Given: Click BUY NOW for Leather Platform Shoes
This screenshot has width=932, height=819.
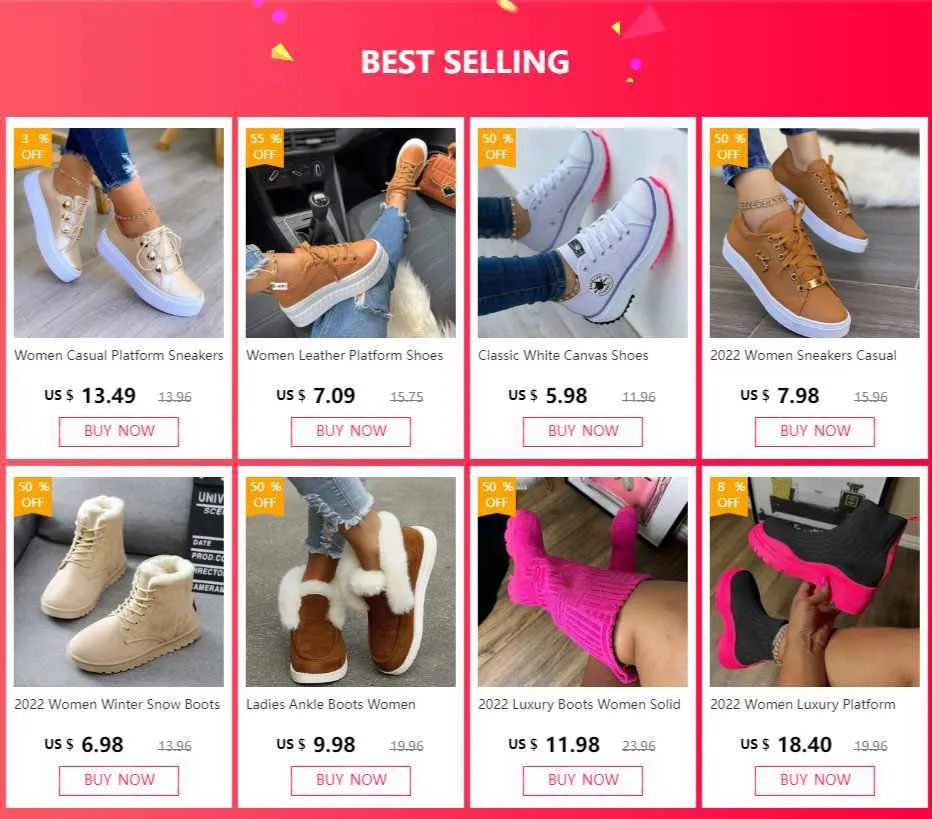Looking at the screenshot, I should (x=351, y=431).
